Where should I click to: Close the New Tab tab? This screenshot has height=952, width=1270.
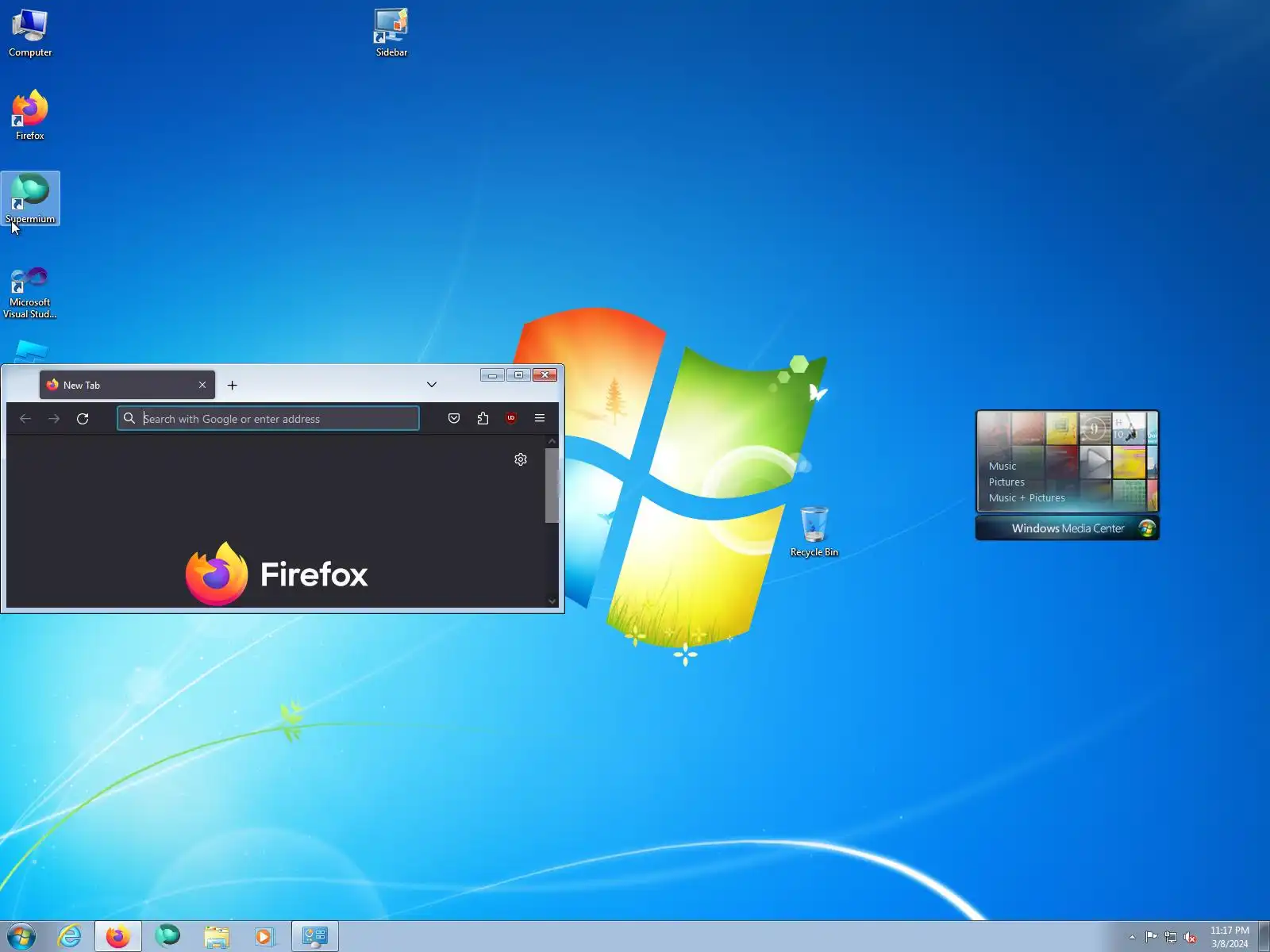click(x=202, y=385)
